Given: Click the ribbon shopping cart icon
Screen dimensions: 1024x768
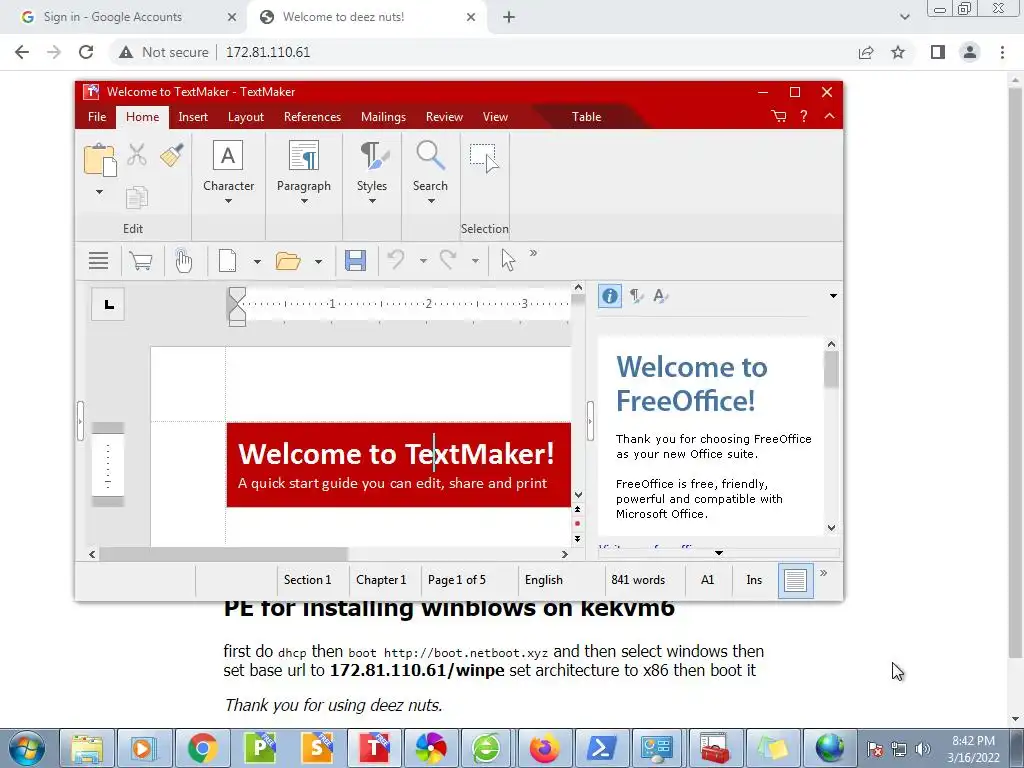Looking at the screenshot, I should point(778,116).
